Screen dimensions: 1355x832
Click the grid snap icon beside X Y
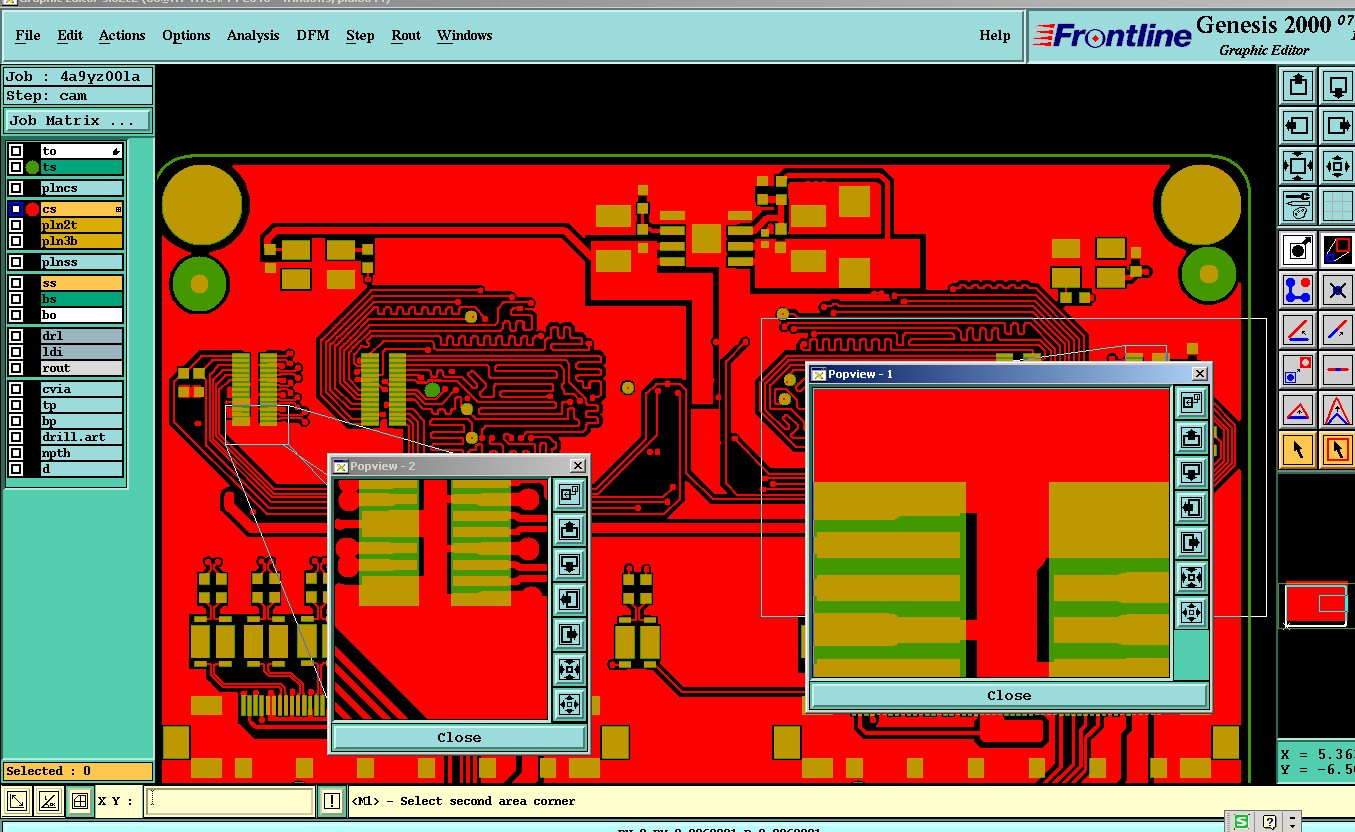pyautogui.click(x=80, y=801)
